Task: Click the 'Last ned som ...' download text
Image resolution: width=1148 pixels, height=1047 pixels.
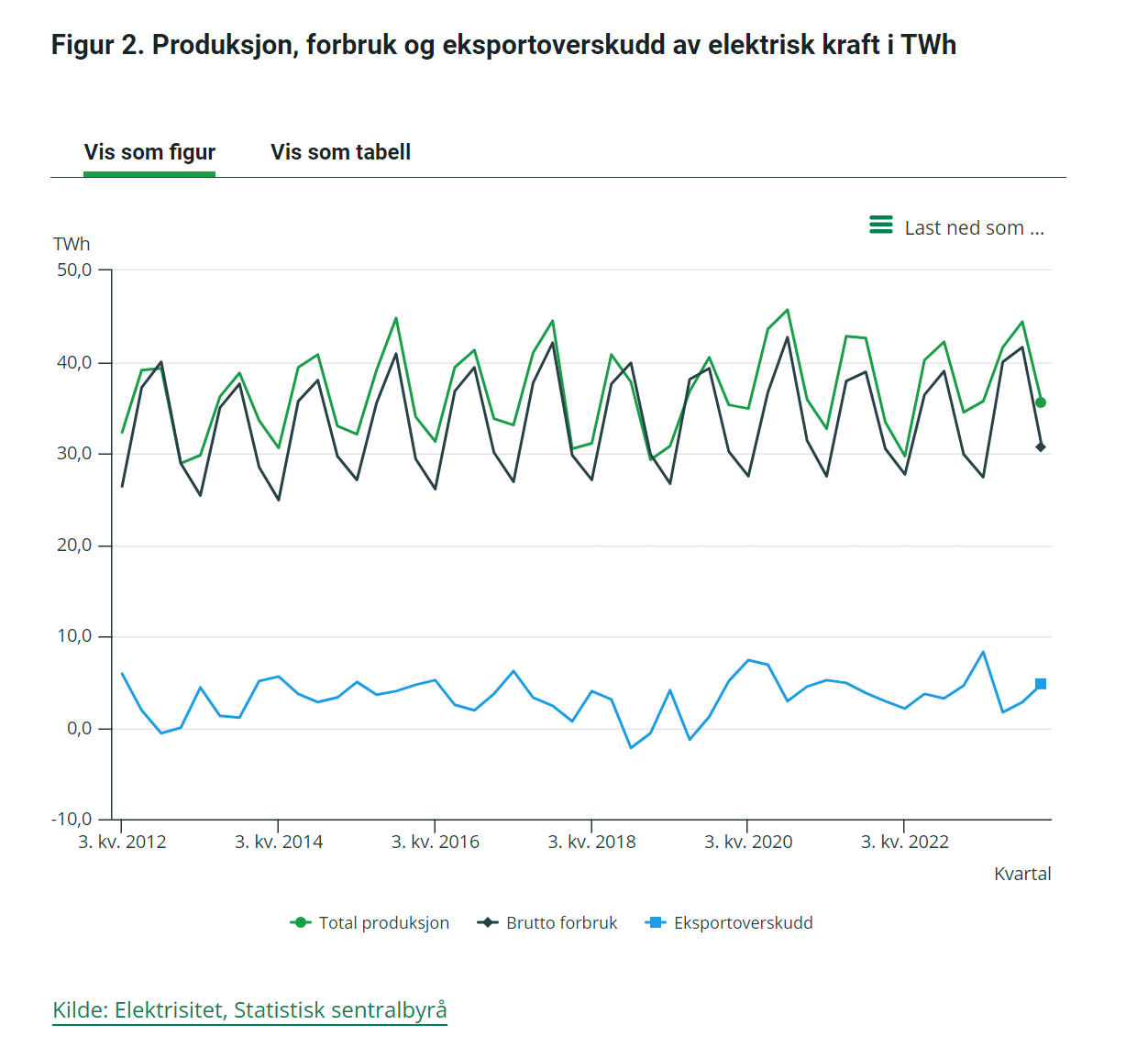Action: 974,228
